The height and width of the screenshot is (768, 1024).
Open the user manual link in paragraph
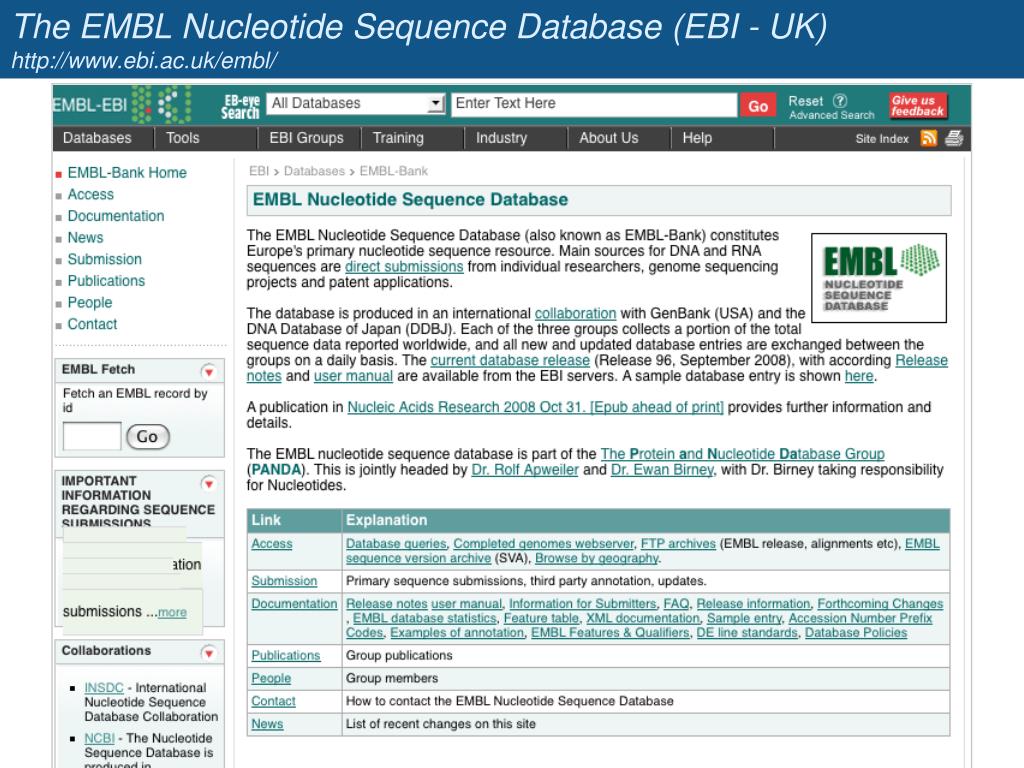point(353,376)
